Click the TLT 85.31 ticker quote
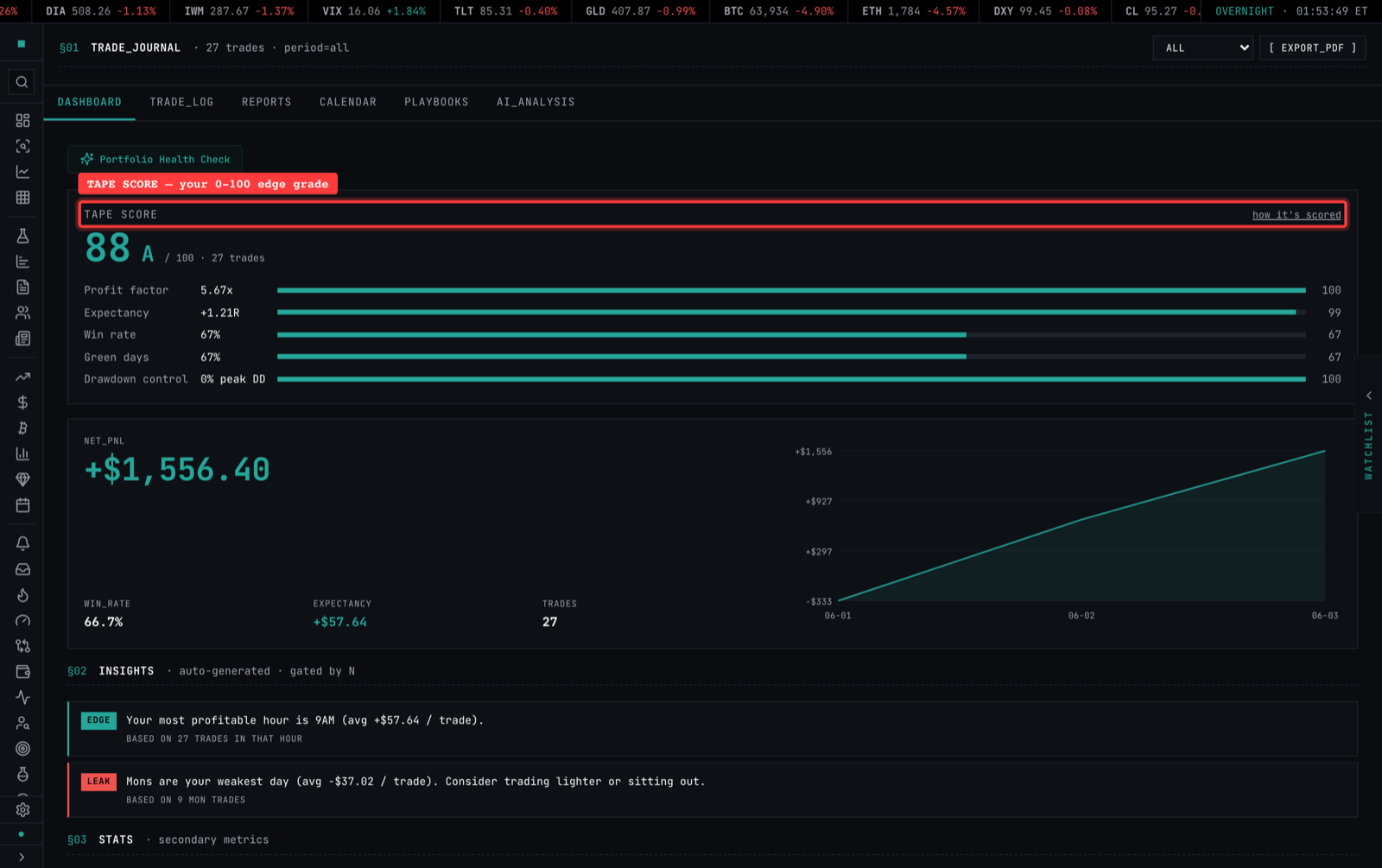This screenshot has width=1382, height=868. click(506, 11)
